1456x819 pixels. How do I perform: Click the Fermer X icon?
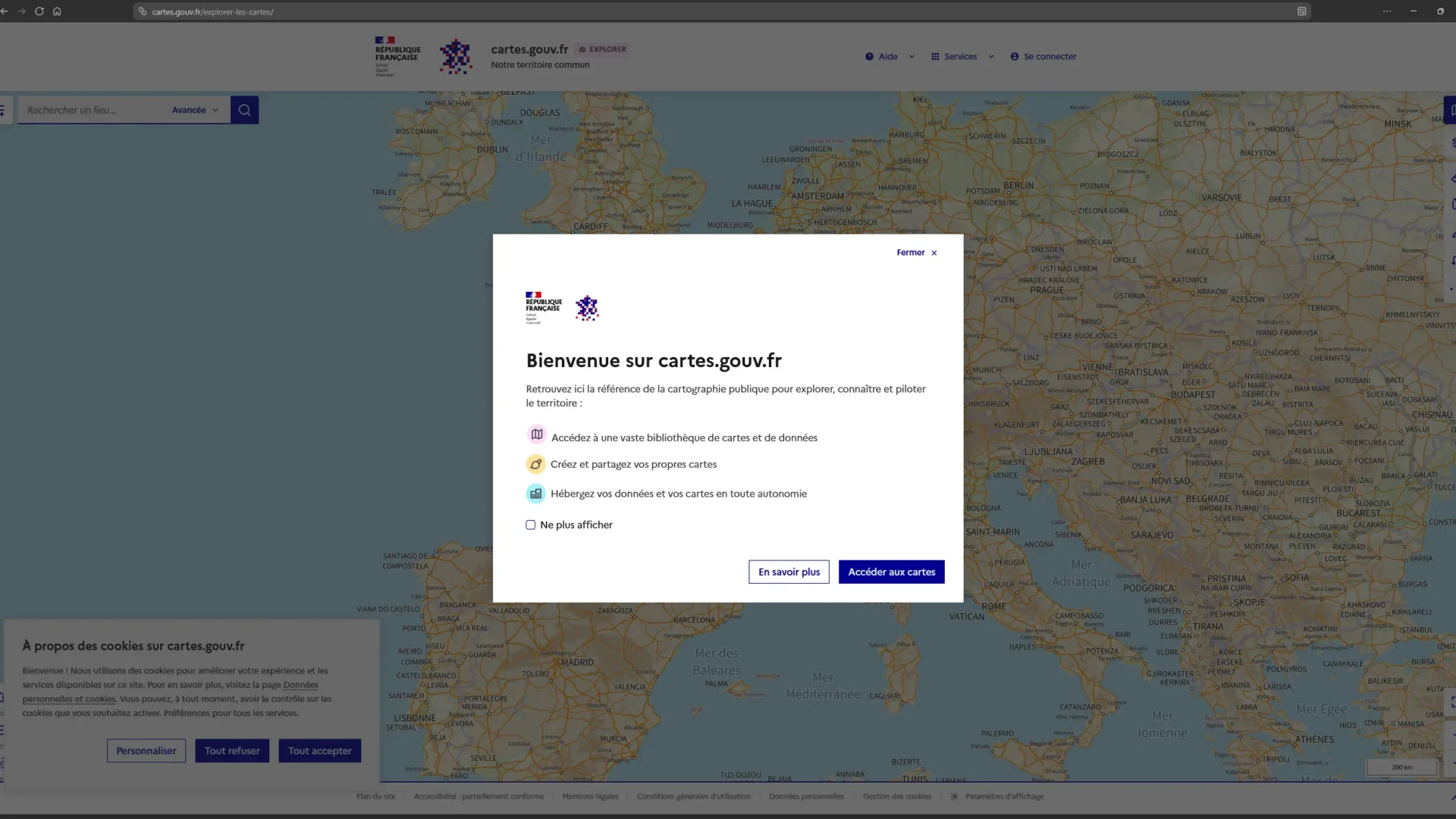click(934, 253)
